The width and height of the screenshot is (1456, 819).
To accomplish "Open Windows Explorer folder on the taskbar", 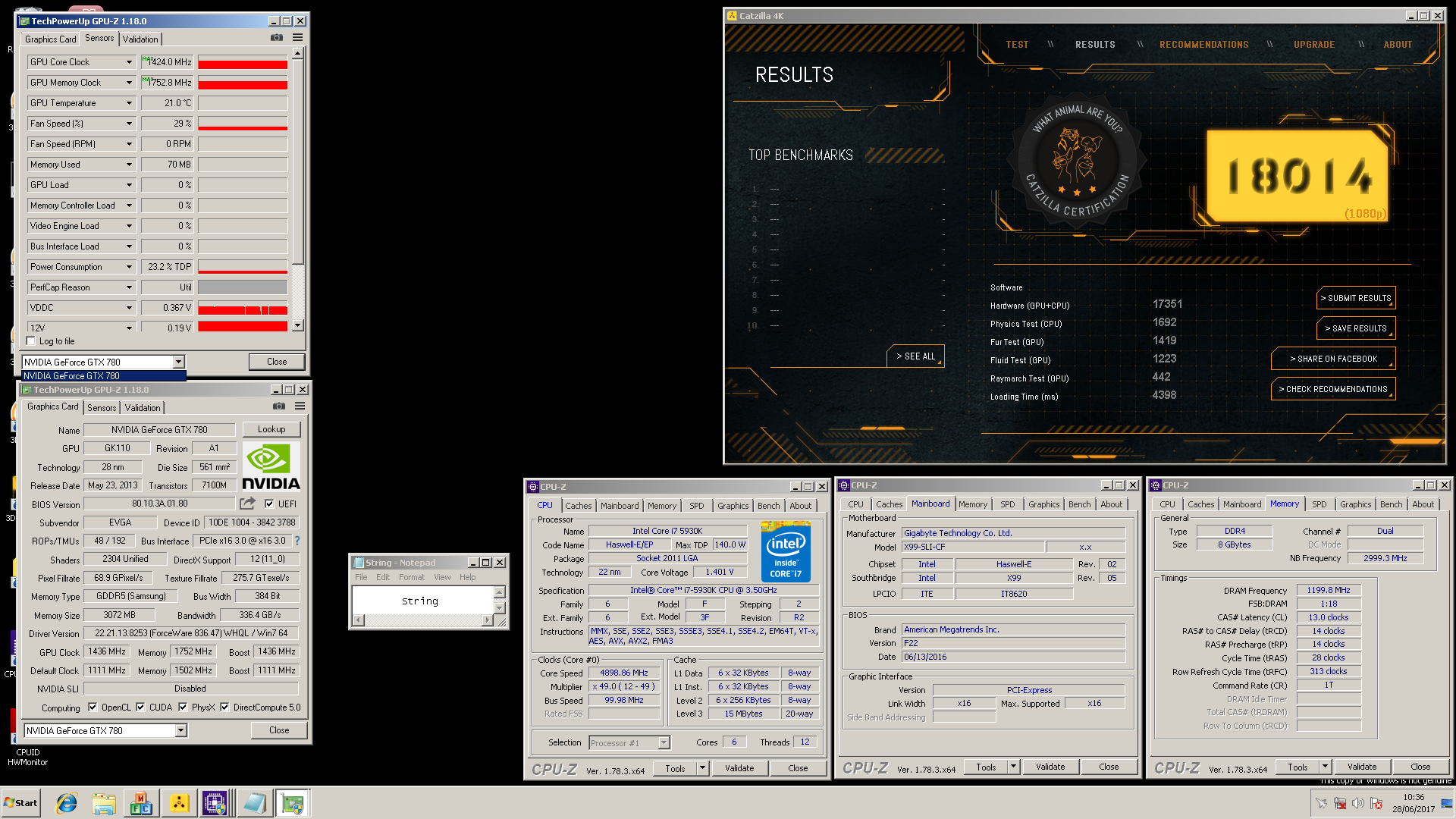I will 104,803.
